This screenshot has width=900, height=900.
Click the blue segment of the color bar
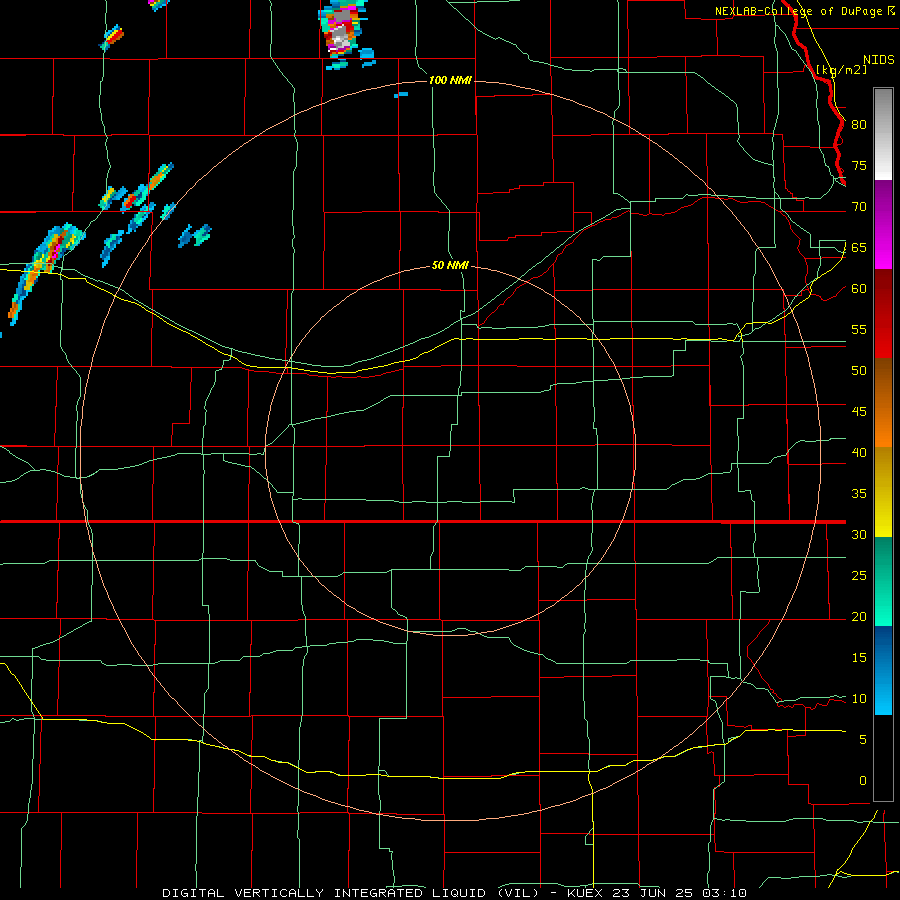pos(883,670)
